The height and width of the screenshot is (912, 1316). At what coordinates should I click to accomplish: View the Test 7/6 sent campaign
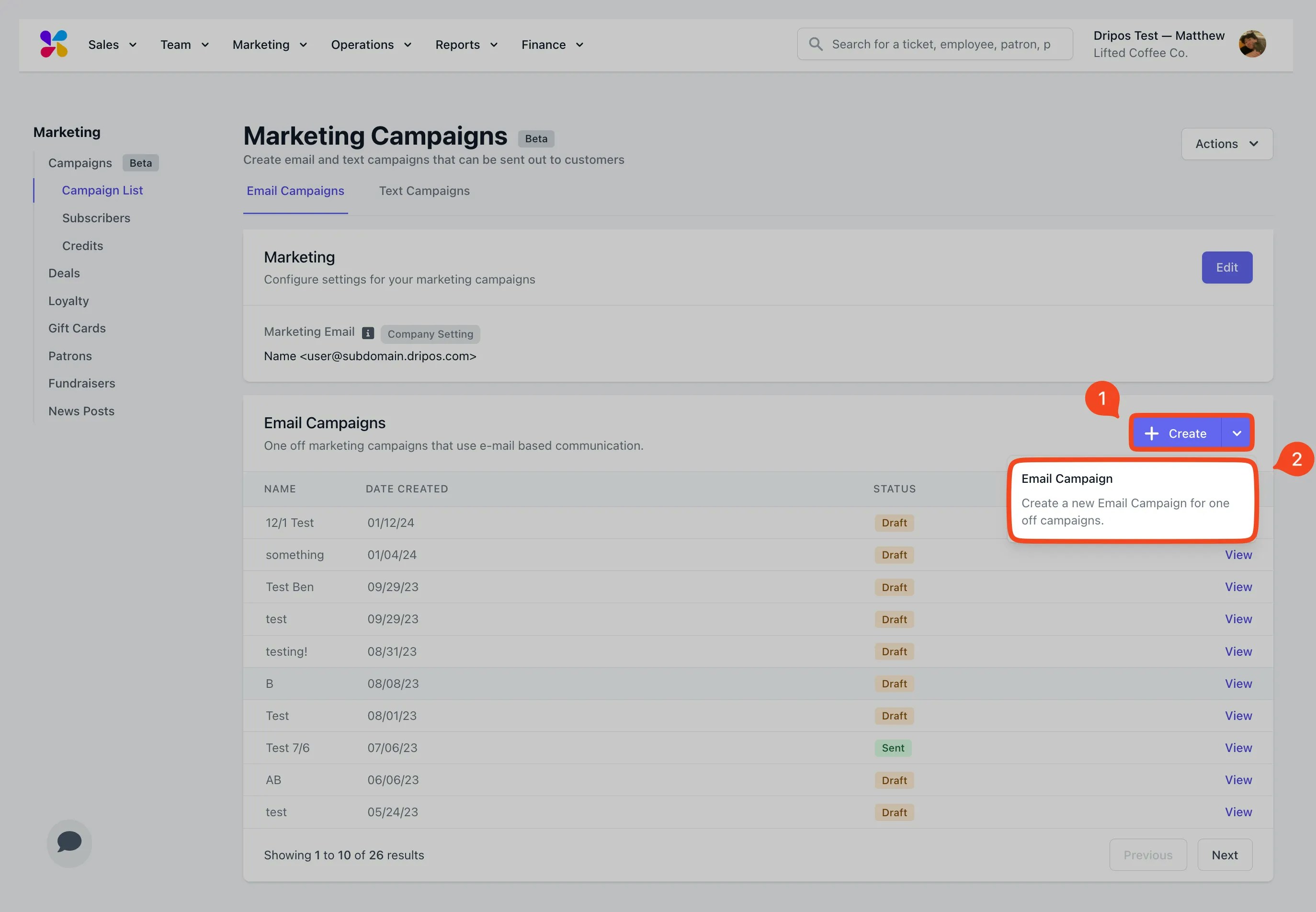1238,748
